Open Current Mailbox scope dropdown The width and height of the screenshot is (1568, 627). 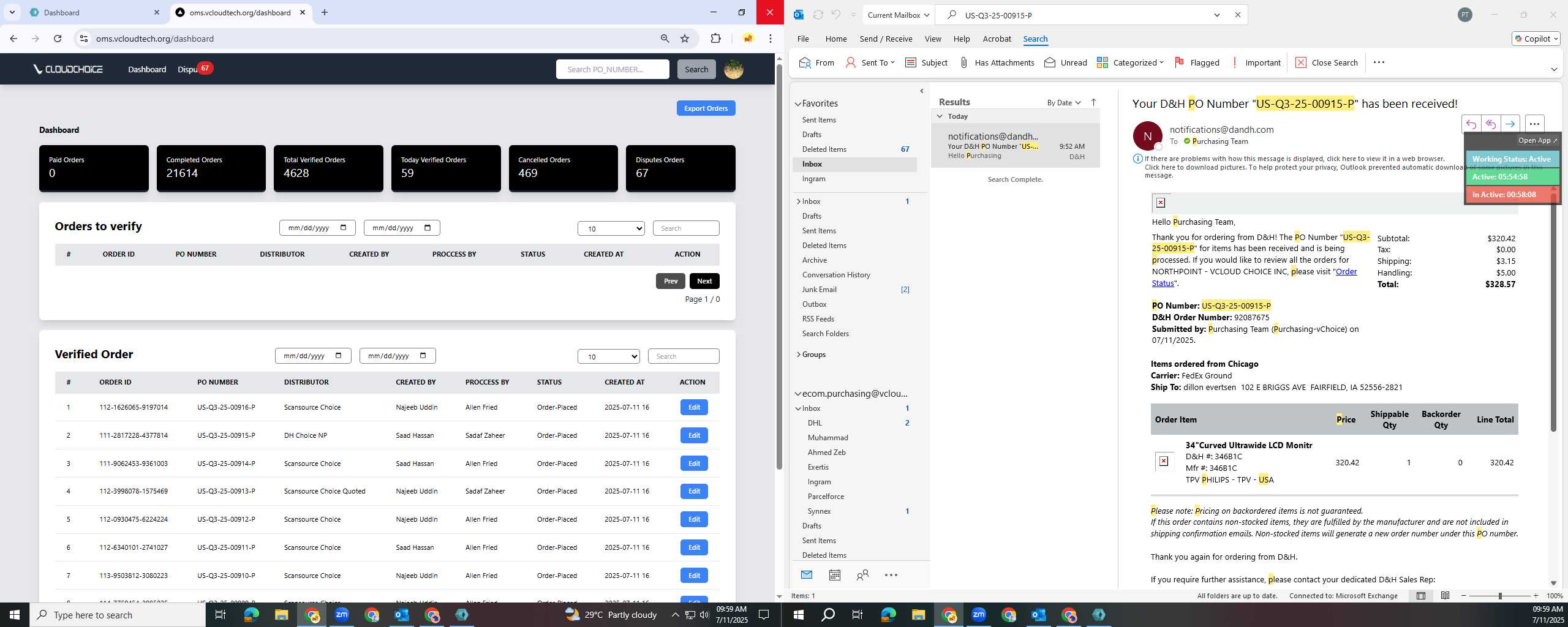[899, 15]
